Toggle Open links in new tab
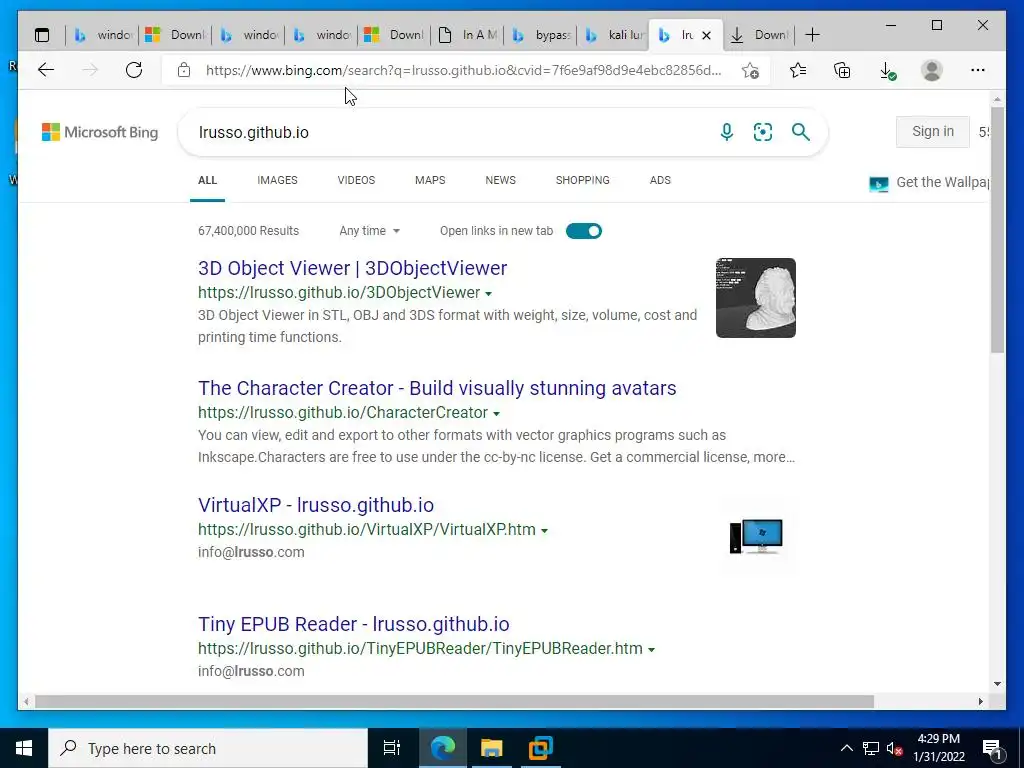 pos(584,231)
